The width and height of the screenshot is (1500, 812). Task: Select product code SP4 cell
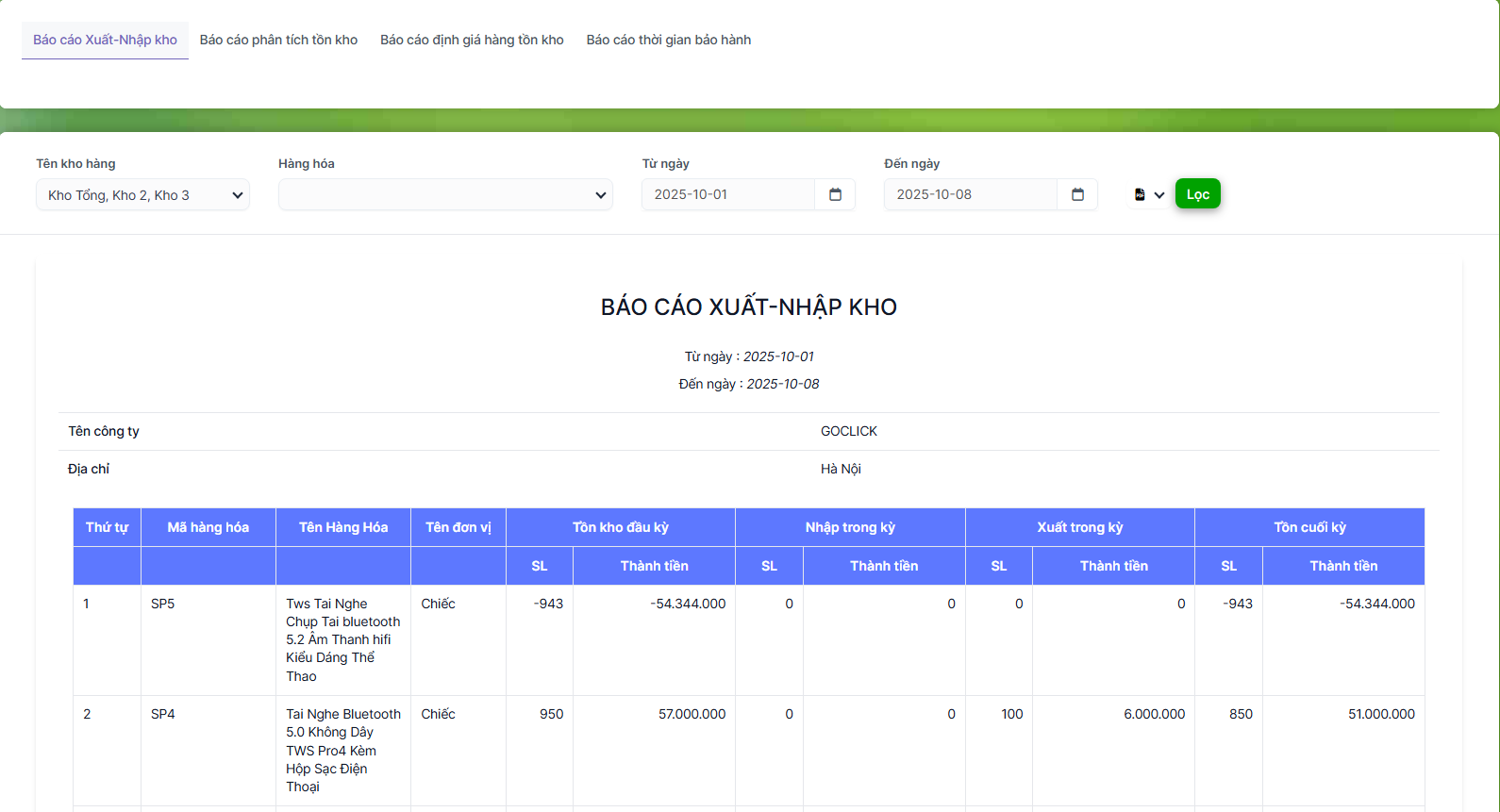click(163, 714)
